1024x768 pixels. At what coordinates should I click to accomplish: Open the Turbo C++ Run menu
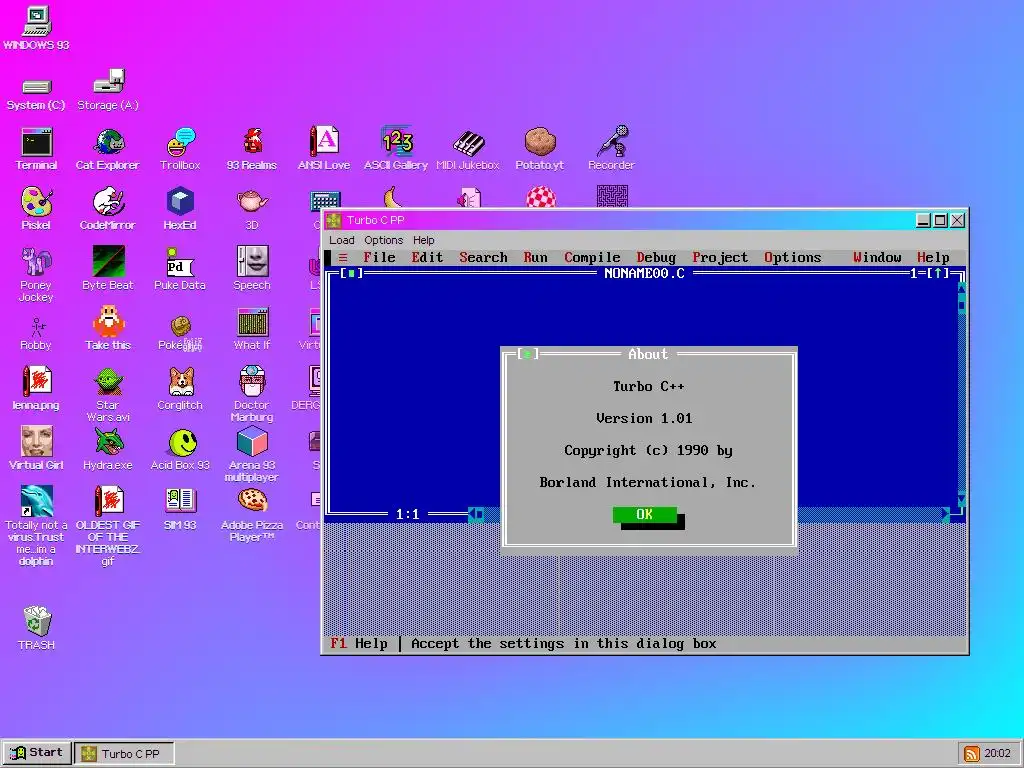536,257
